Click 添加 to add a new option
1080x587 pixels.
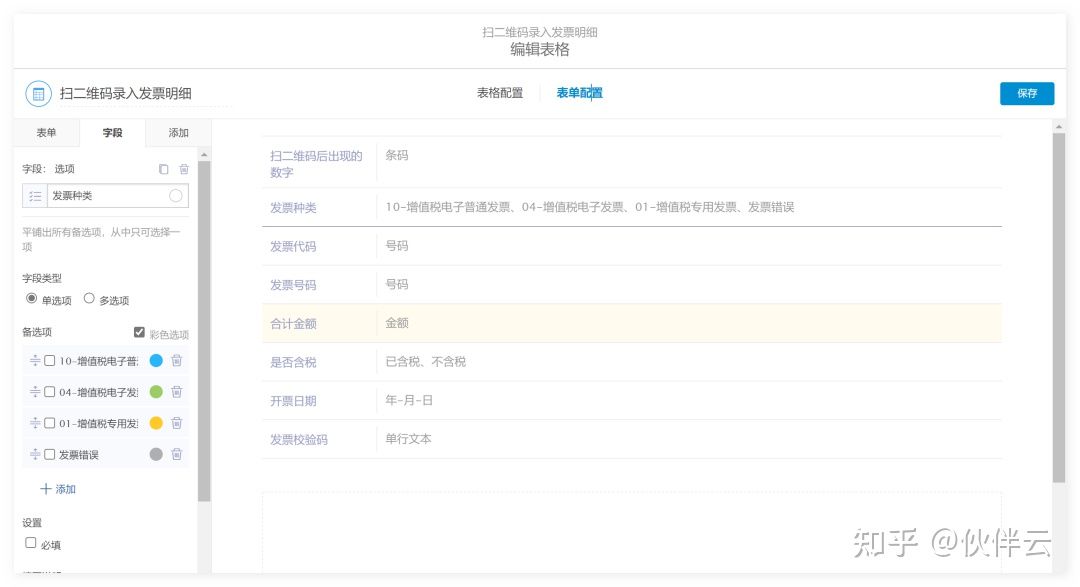(x=58, y=489)
